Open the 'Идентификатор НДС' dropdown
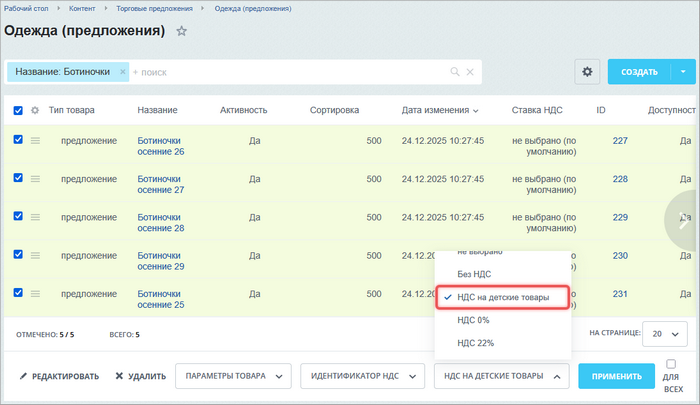 [362, 376]
